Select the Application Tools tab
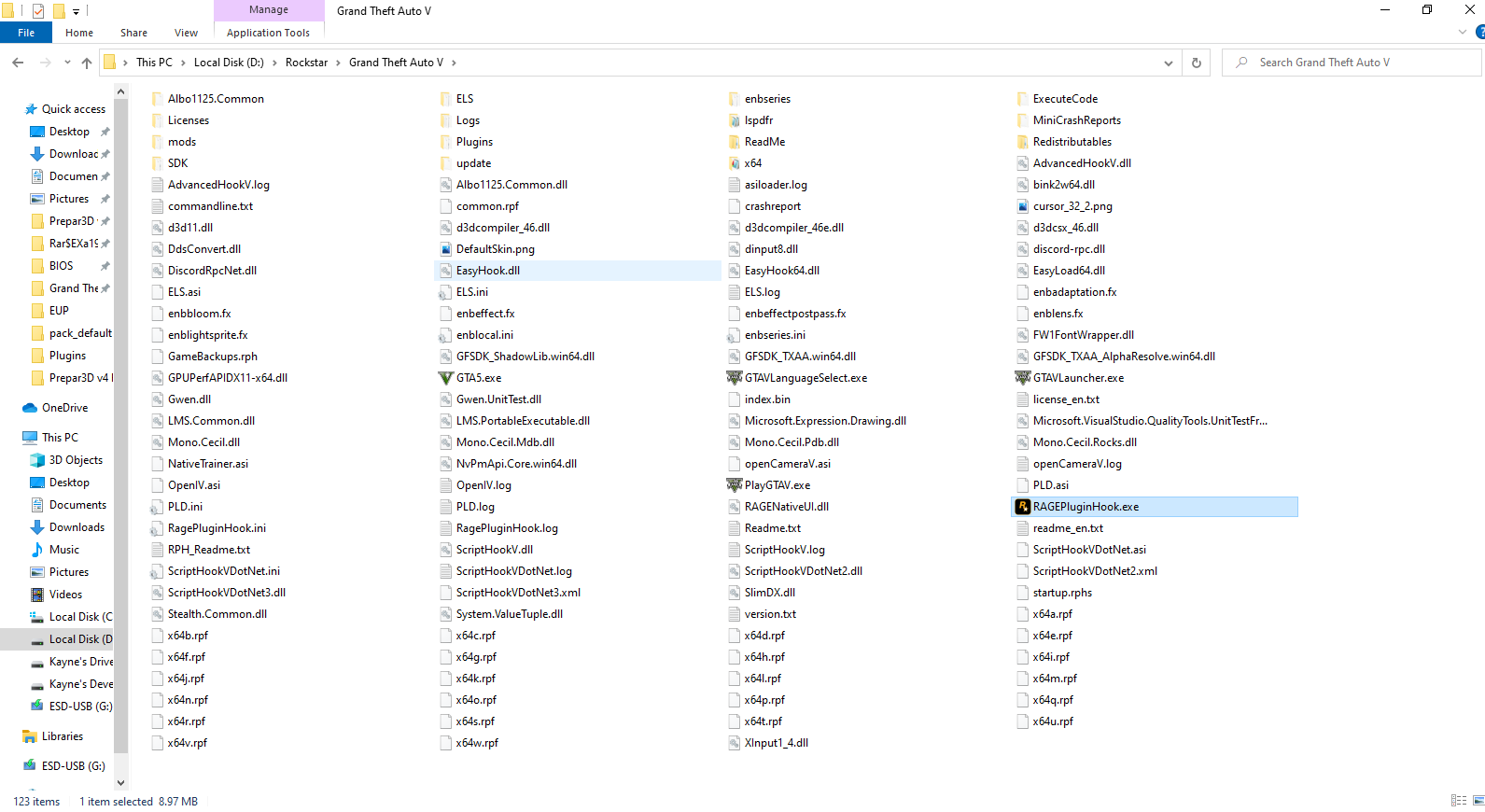Image resolution: width=1485 pixels, height=812 pixels. 268,33
